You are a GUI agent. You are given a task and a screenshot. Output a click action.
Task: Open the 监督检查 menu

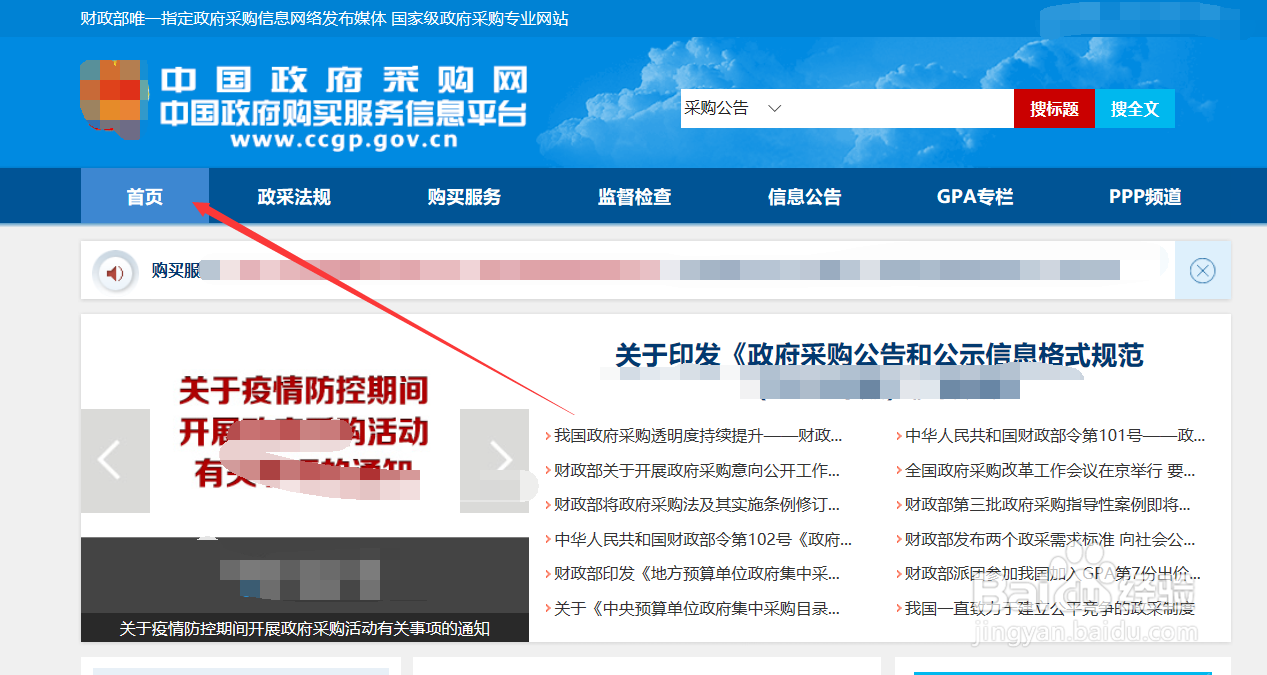[634, 197]
